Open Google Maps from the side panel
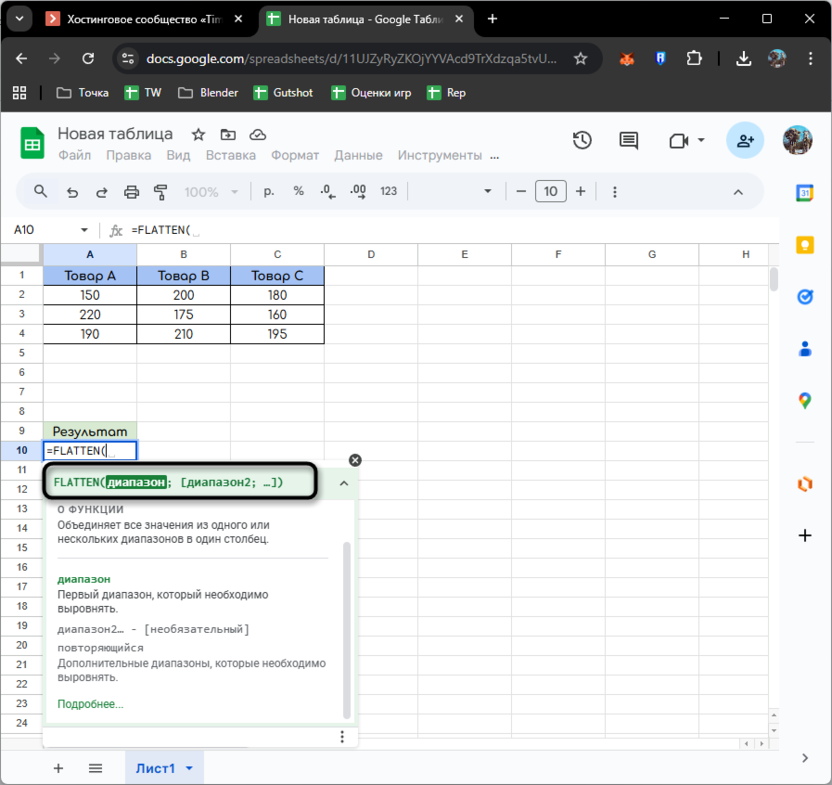832x785 pixels. point(805,398)
